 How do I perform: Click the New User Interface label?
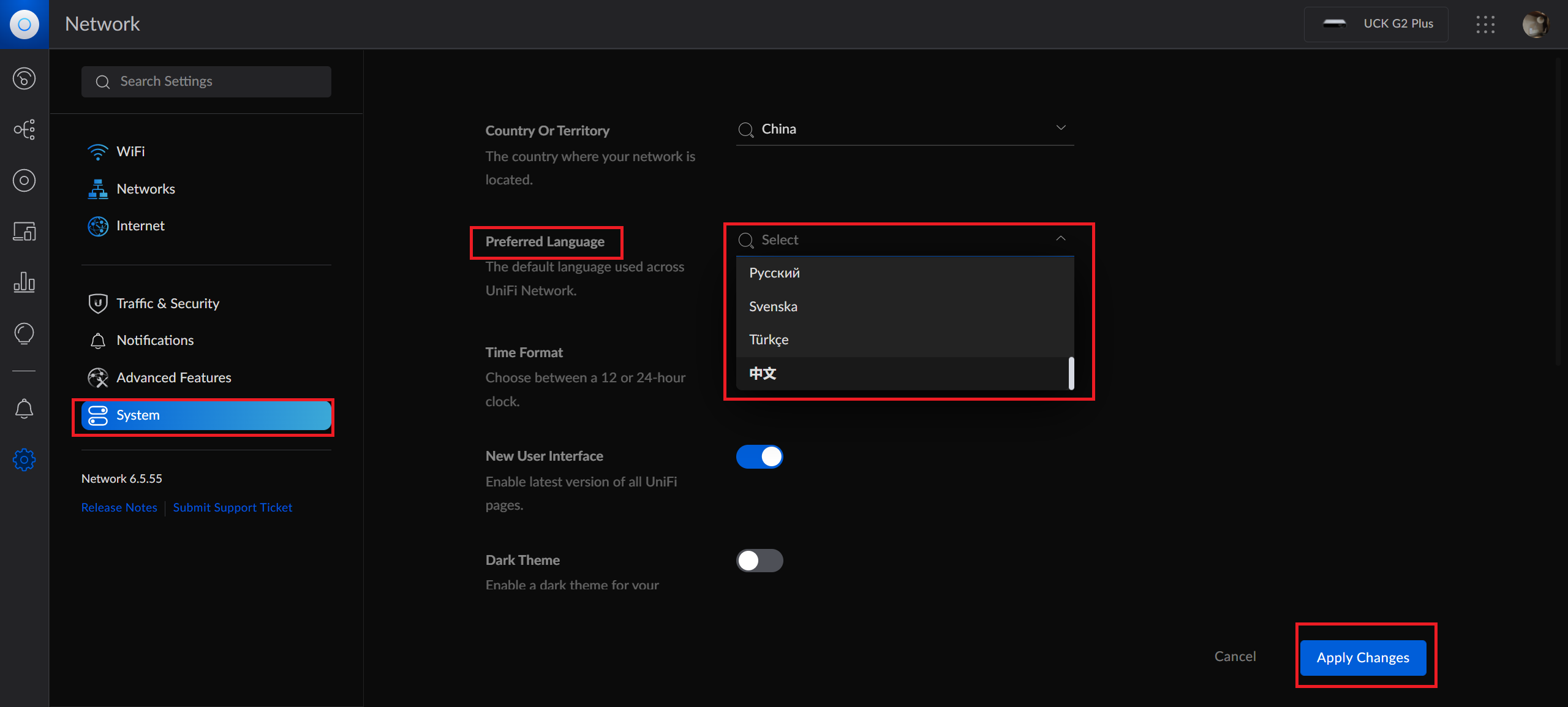[545, 456]
